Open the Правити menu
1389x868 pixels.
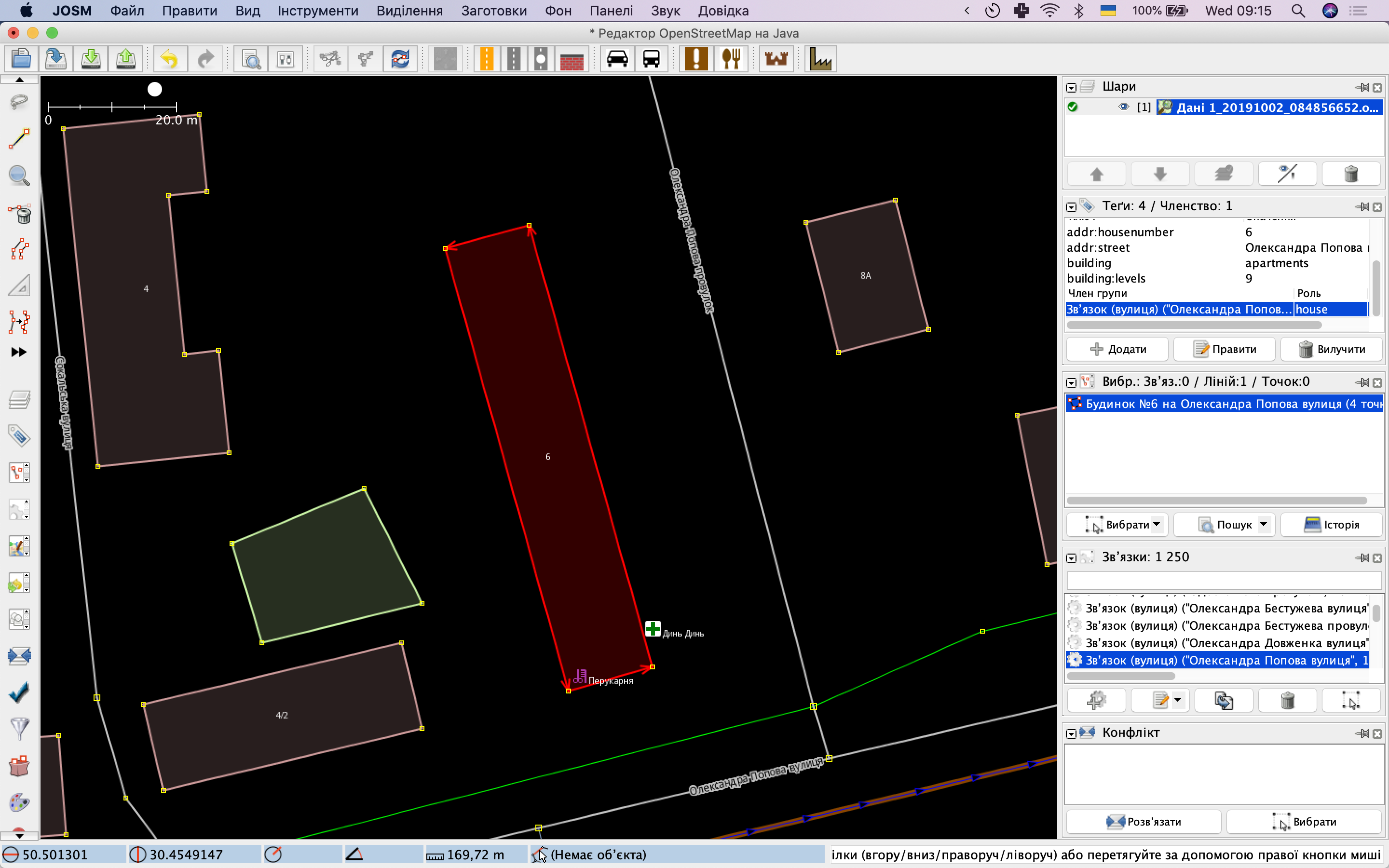click(190, 10)
